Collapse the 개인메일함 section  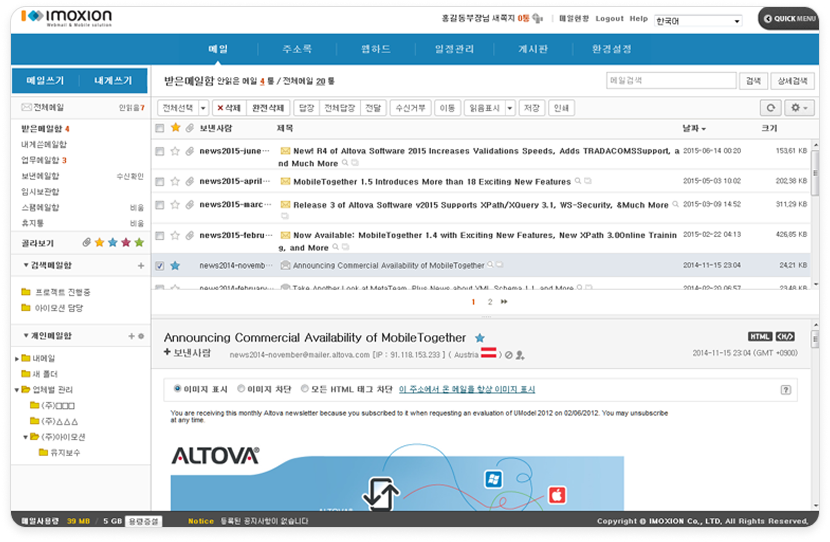tap(25, 336)
